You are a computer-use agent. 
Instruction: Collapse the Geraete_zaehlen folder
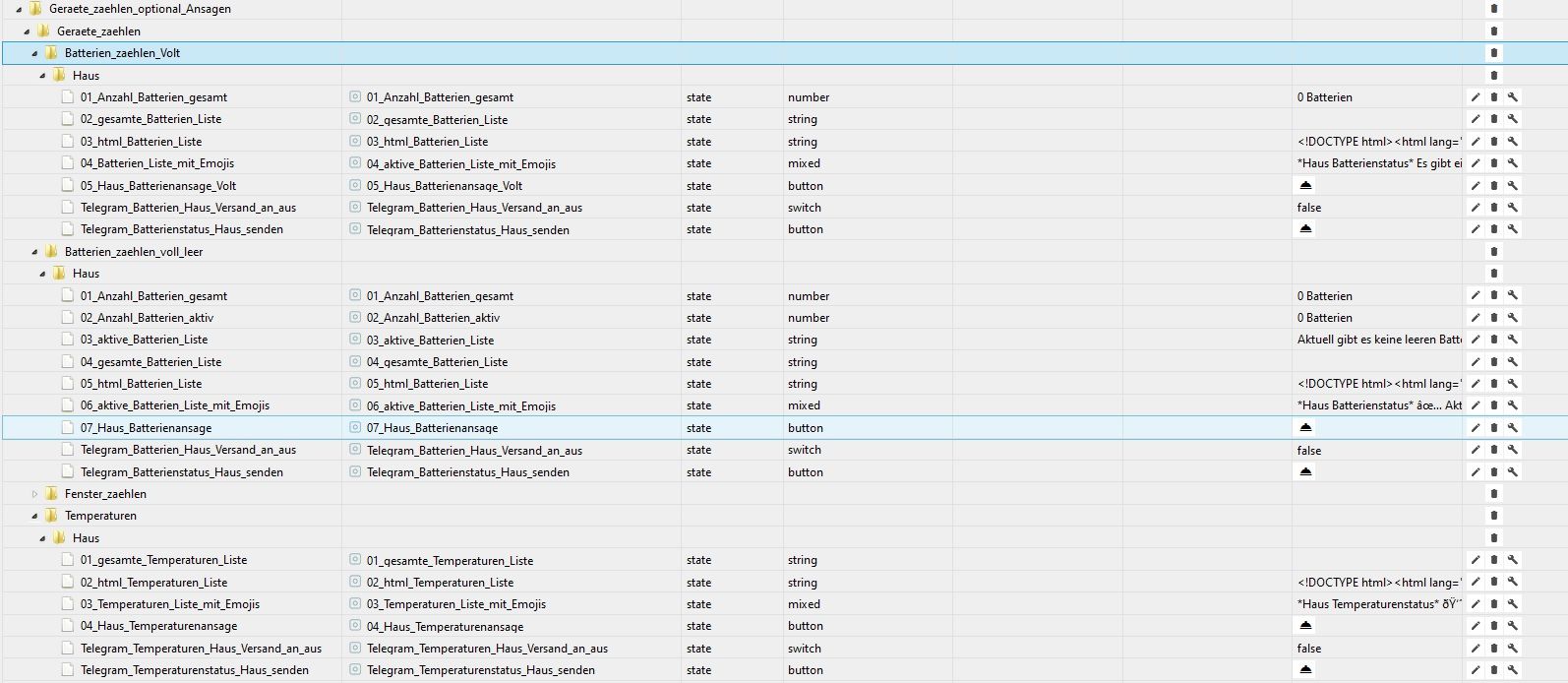(x=27, y=31)
